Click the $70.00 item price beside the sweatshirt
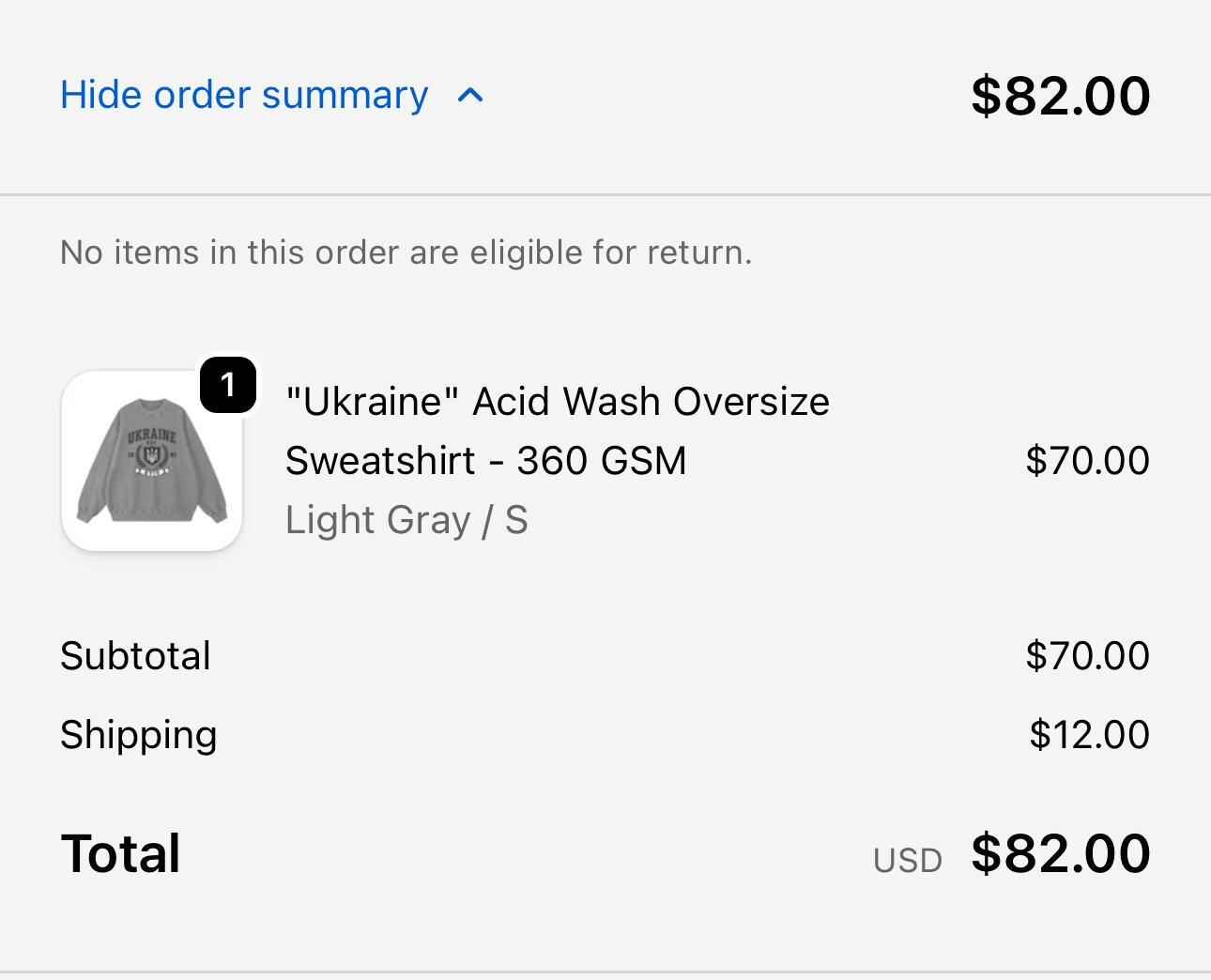This screenshot has height=980, width=1211. tap(1087, 461)
